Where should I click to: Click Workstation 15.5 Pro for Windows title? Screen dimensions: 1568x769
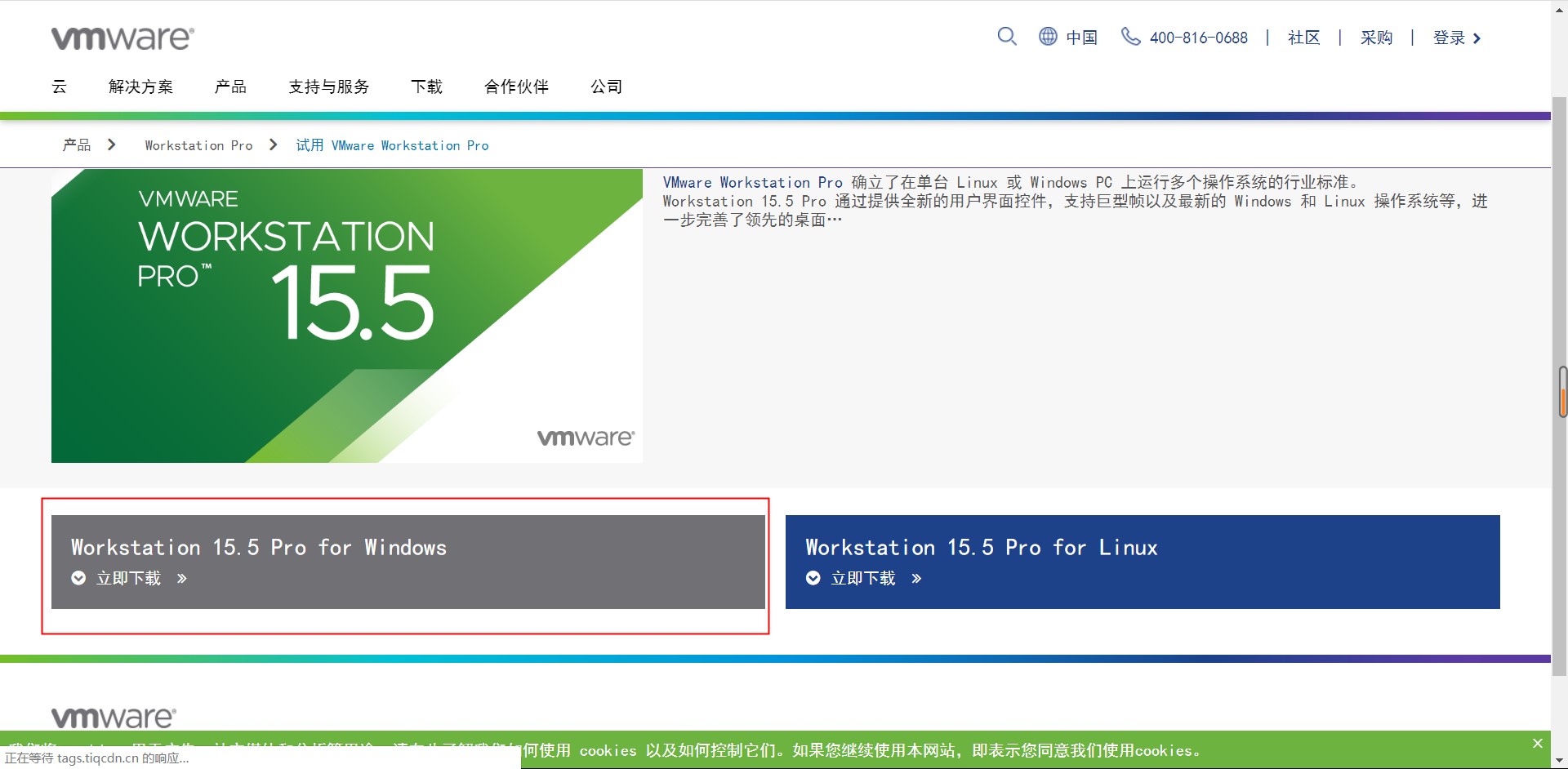tap(259, 547)
